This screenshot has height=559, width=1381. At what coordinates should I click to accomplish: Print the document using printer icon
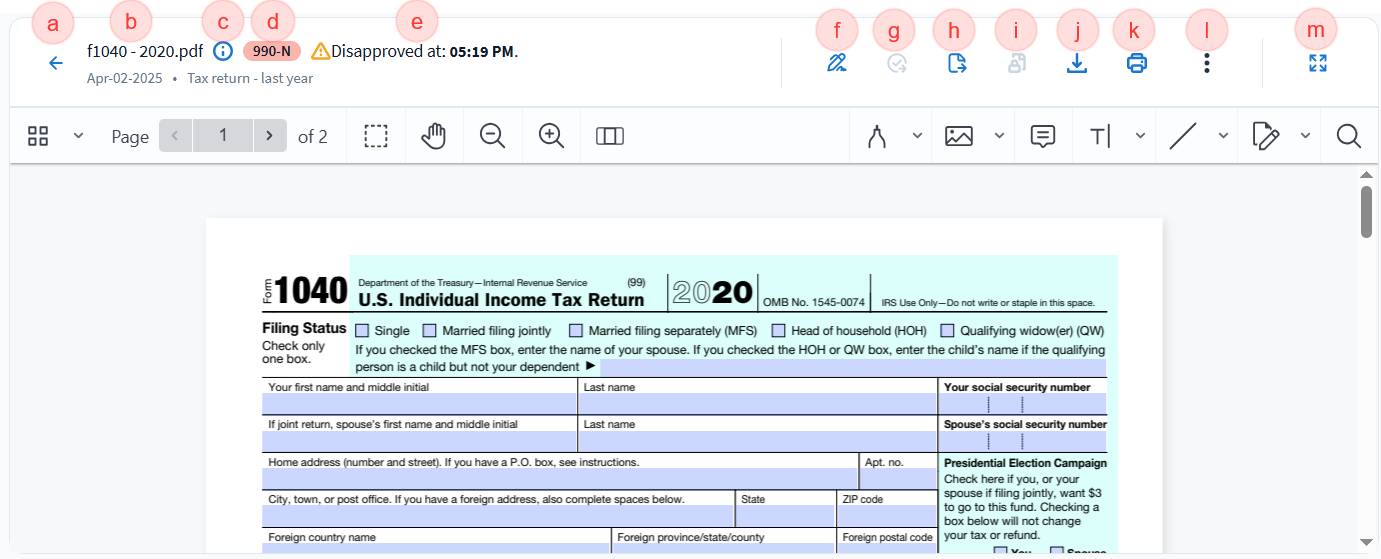click(x=1137, y=64)
